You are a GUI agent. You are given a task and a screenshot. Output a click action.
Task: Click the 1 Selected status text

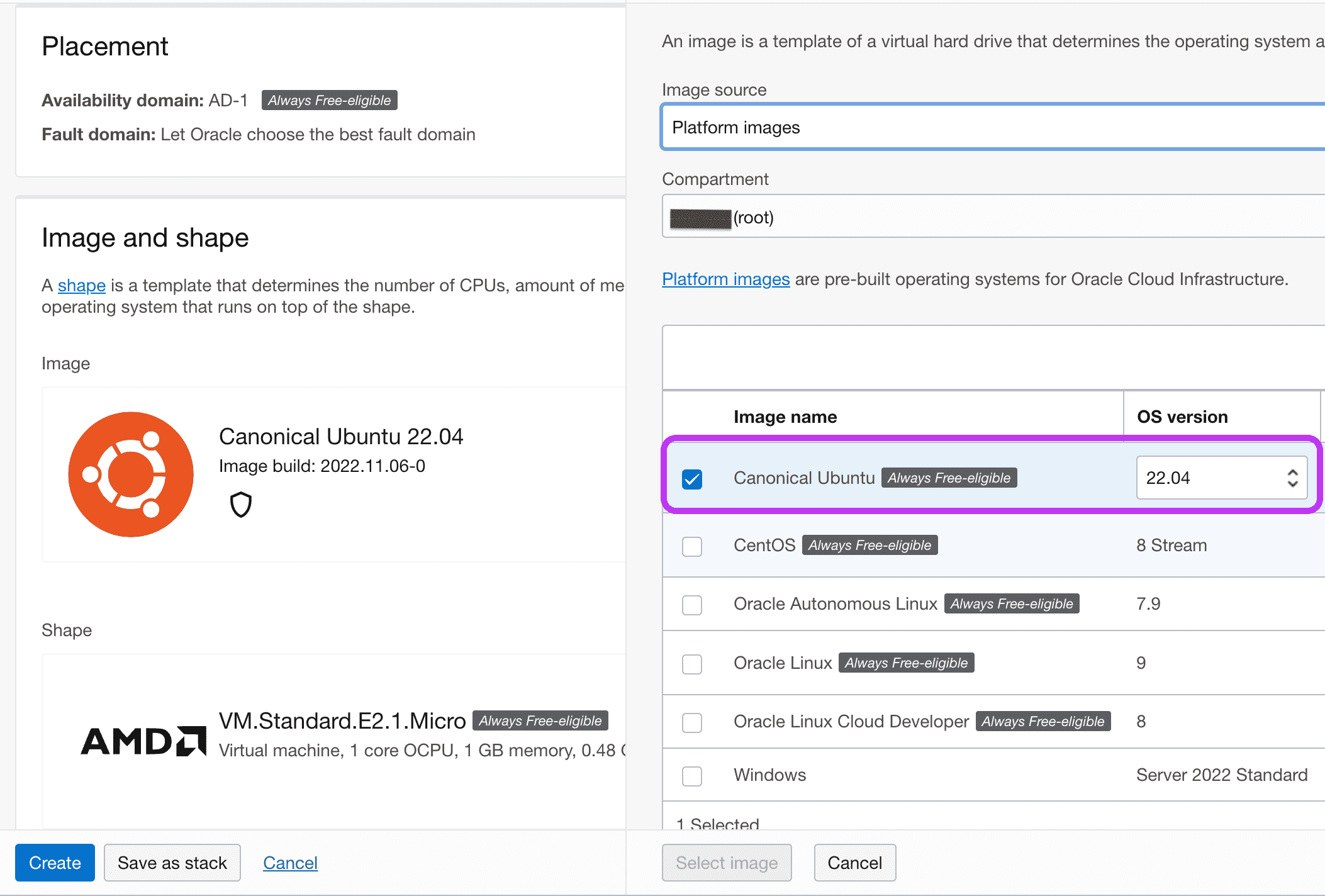click(718, 823)
